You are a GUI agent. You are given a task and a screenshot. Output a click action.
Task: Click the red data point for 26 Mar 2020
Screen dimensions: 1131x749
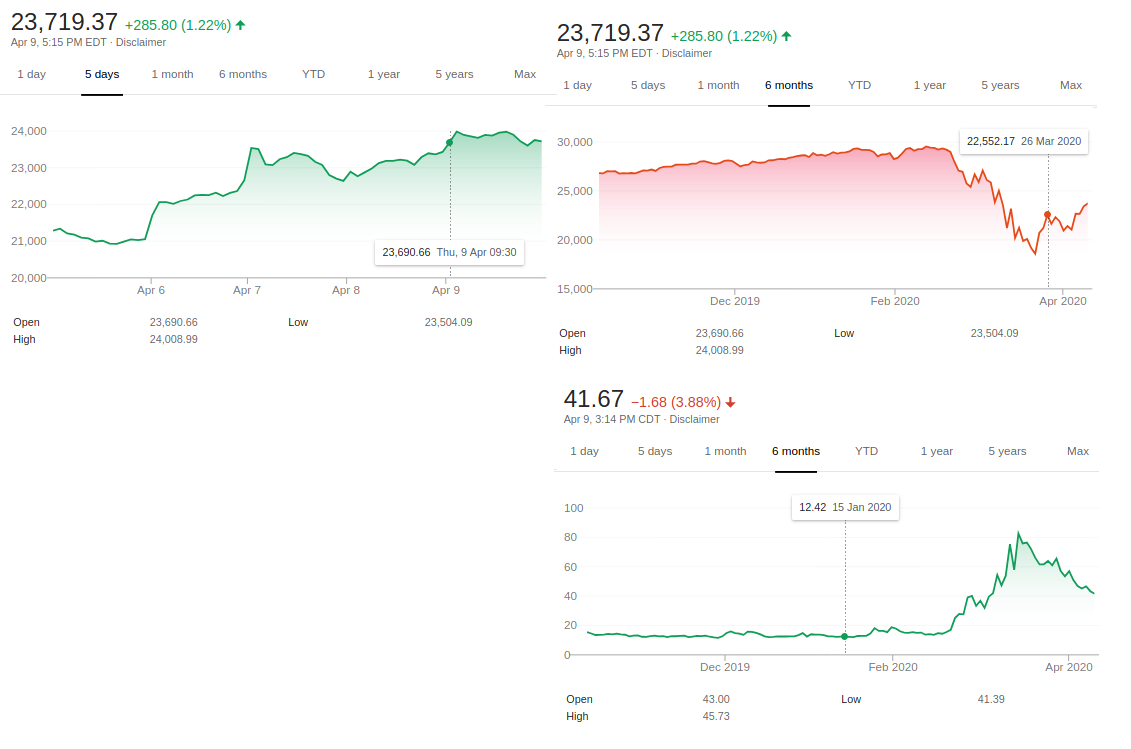pyautogui.click(x=1048, y=215)
